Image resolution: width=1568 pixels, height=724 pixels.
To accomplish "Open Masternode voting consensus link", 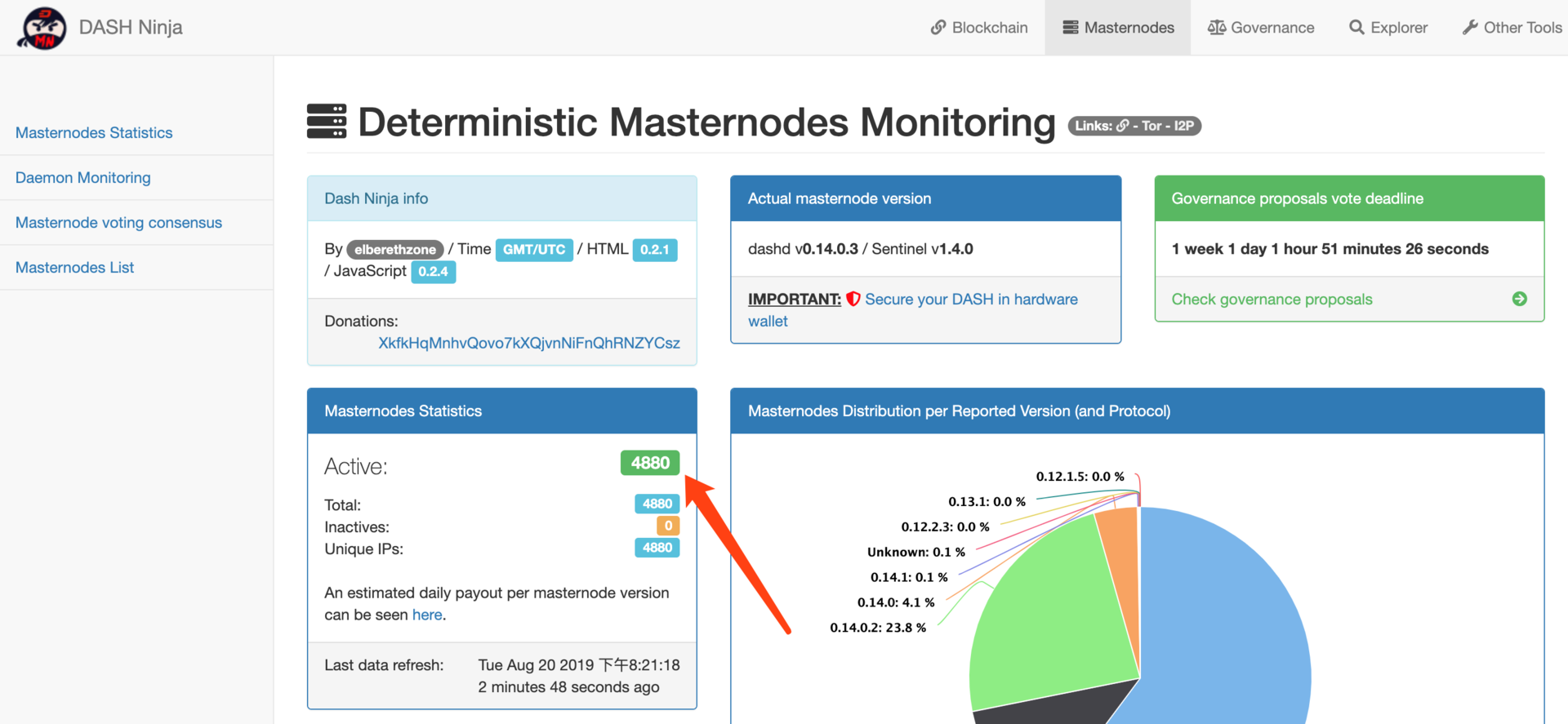I will [118, 222].
